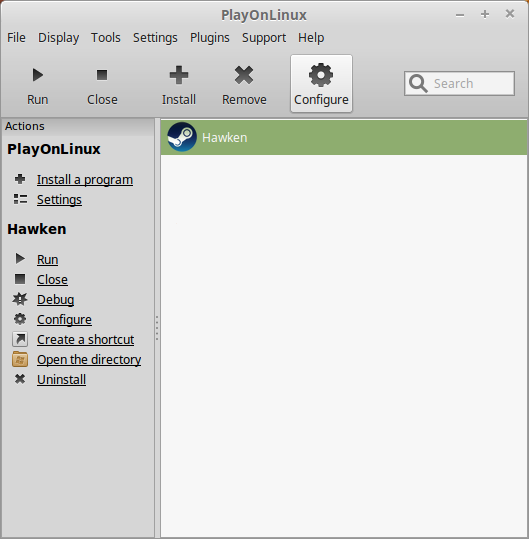The height and width of the screenshot is (539, 529).
Task: Select the Hawken entry in program list
Action: [x=344, y=138]
